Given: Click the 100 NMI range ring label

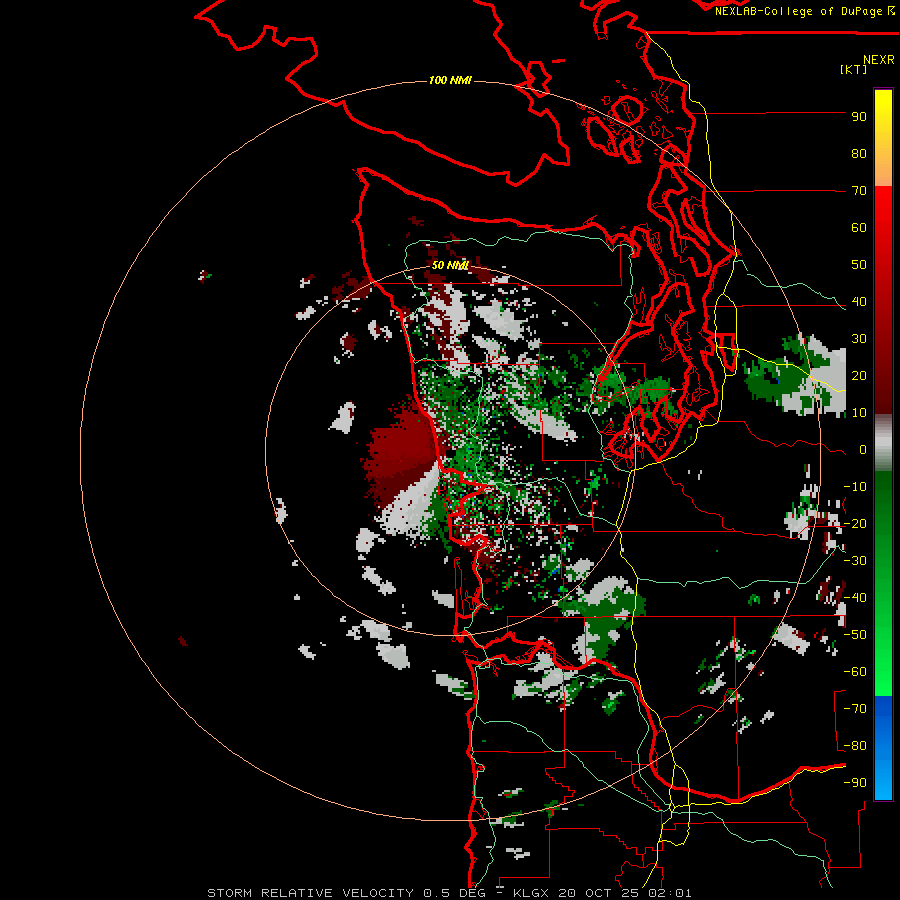Looking at the screenshot, I should (450, 80).
